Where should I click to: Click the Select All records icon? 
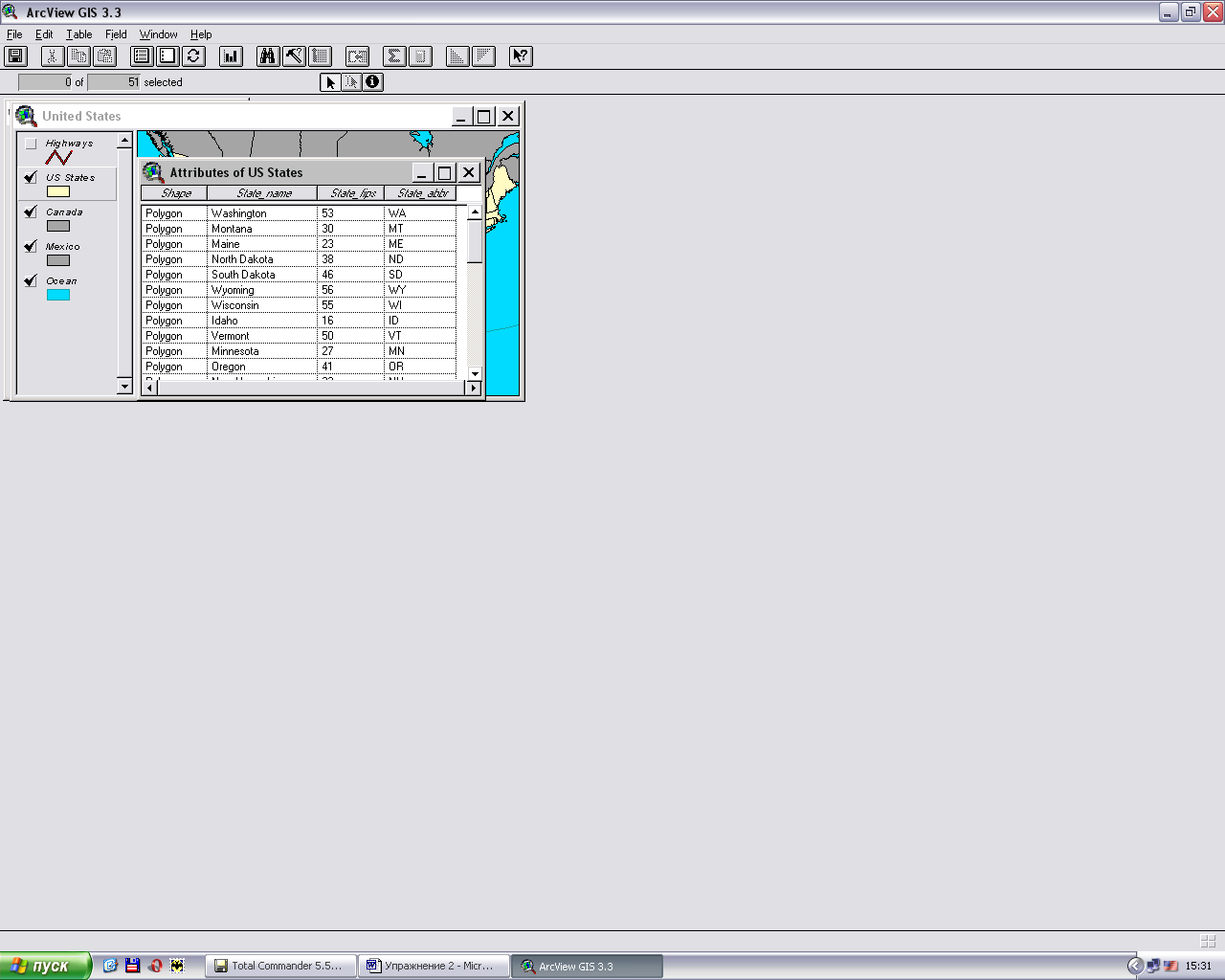coord(142,56)
